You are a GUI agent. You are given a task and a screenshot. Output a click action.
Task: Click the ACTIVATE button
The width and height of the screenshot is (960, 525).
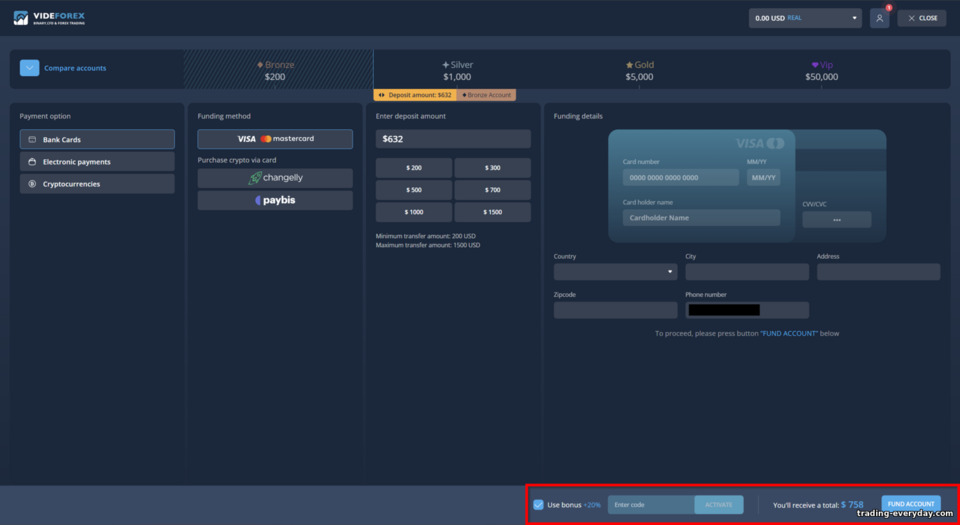coord(719,505)
